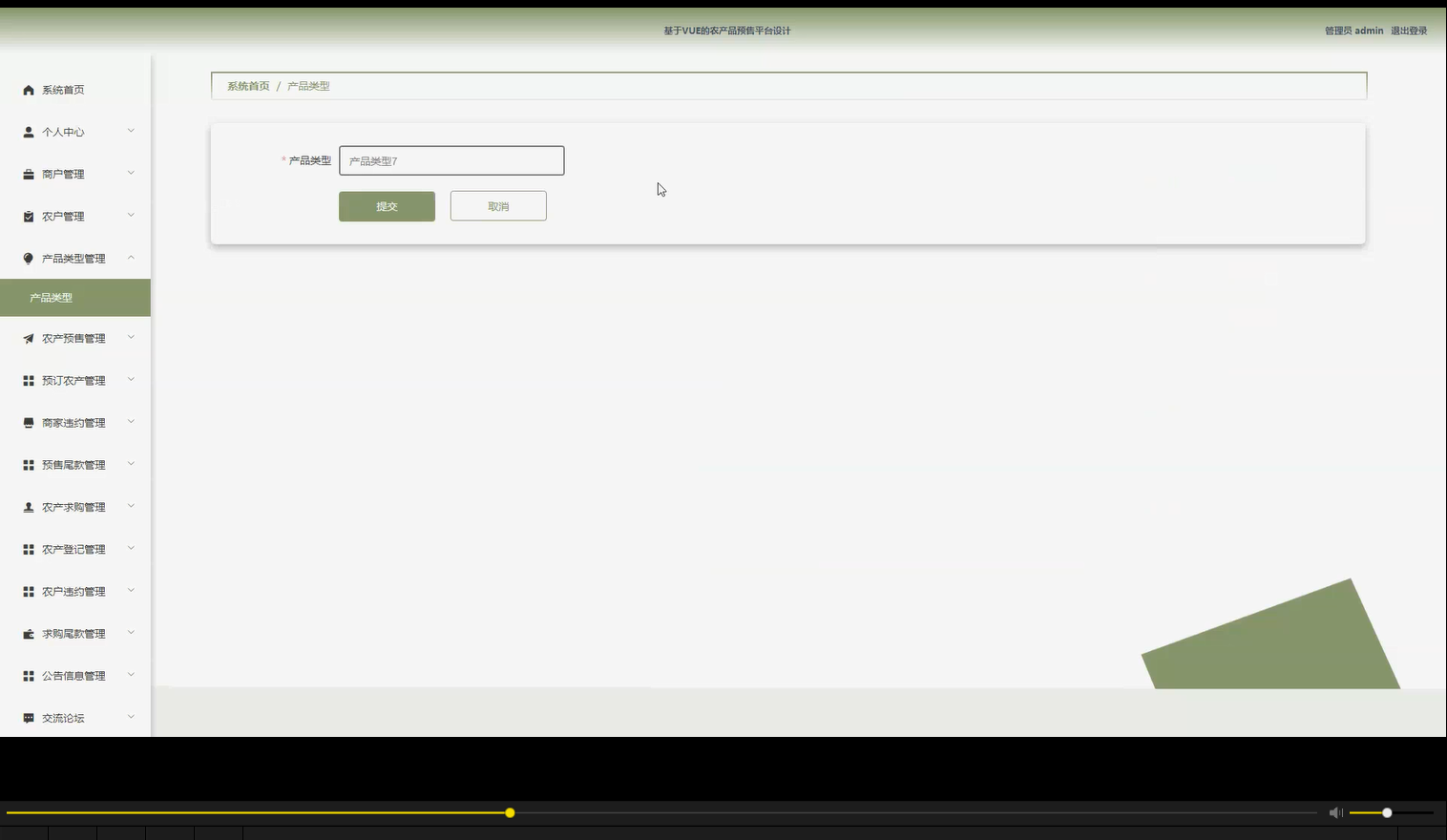This screenshot has height=840, width=1447.
Task: Expand the 预订农产管理 chevron
Action: 131,379
